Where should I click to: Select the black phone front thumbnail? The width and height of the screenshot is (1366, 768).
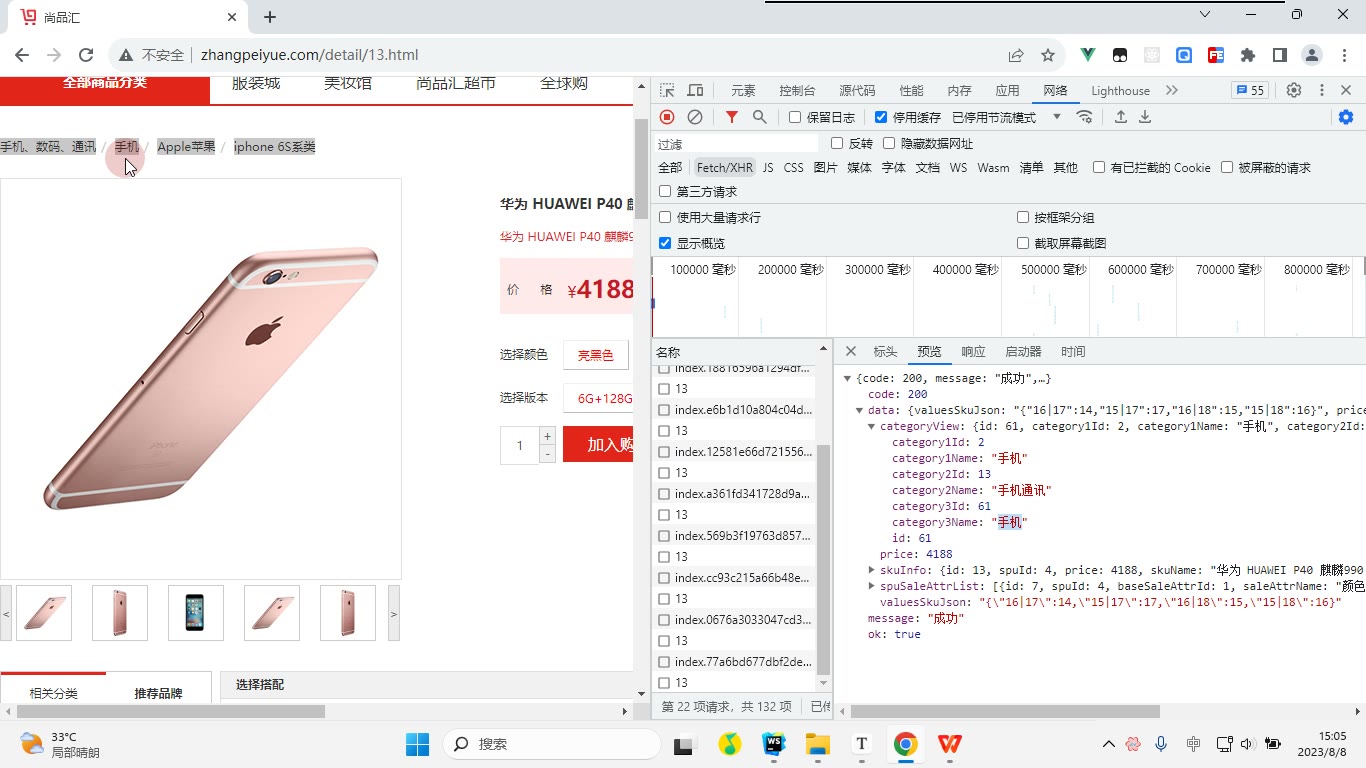click(x=196, y=612)
